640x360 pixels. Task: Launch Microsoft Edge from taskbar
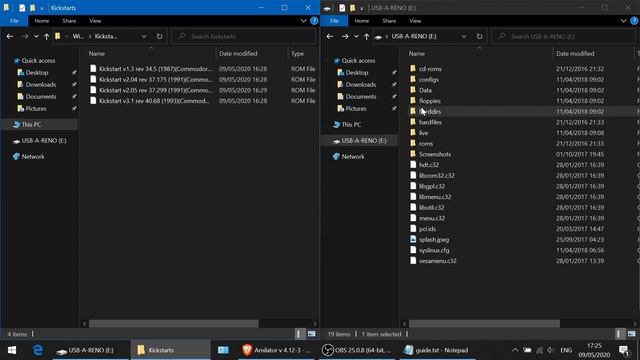[x=38, y=350]
